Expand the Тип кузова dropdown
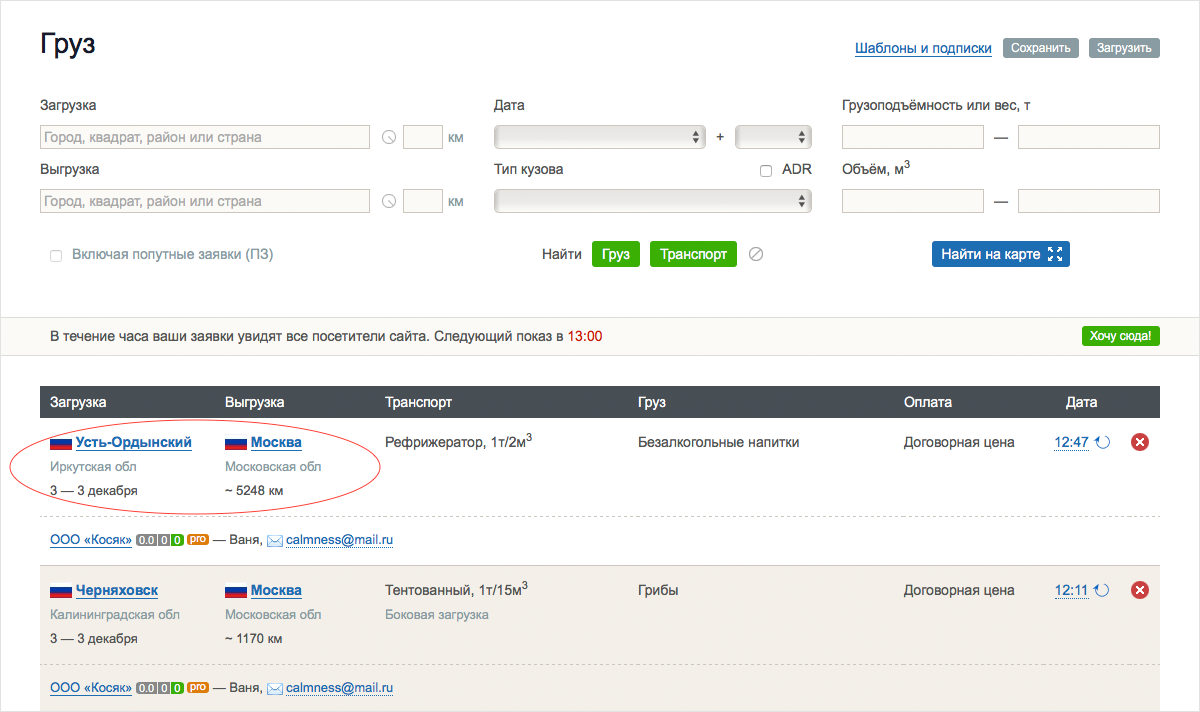1200x712 pixels. pos(652,201)
